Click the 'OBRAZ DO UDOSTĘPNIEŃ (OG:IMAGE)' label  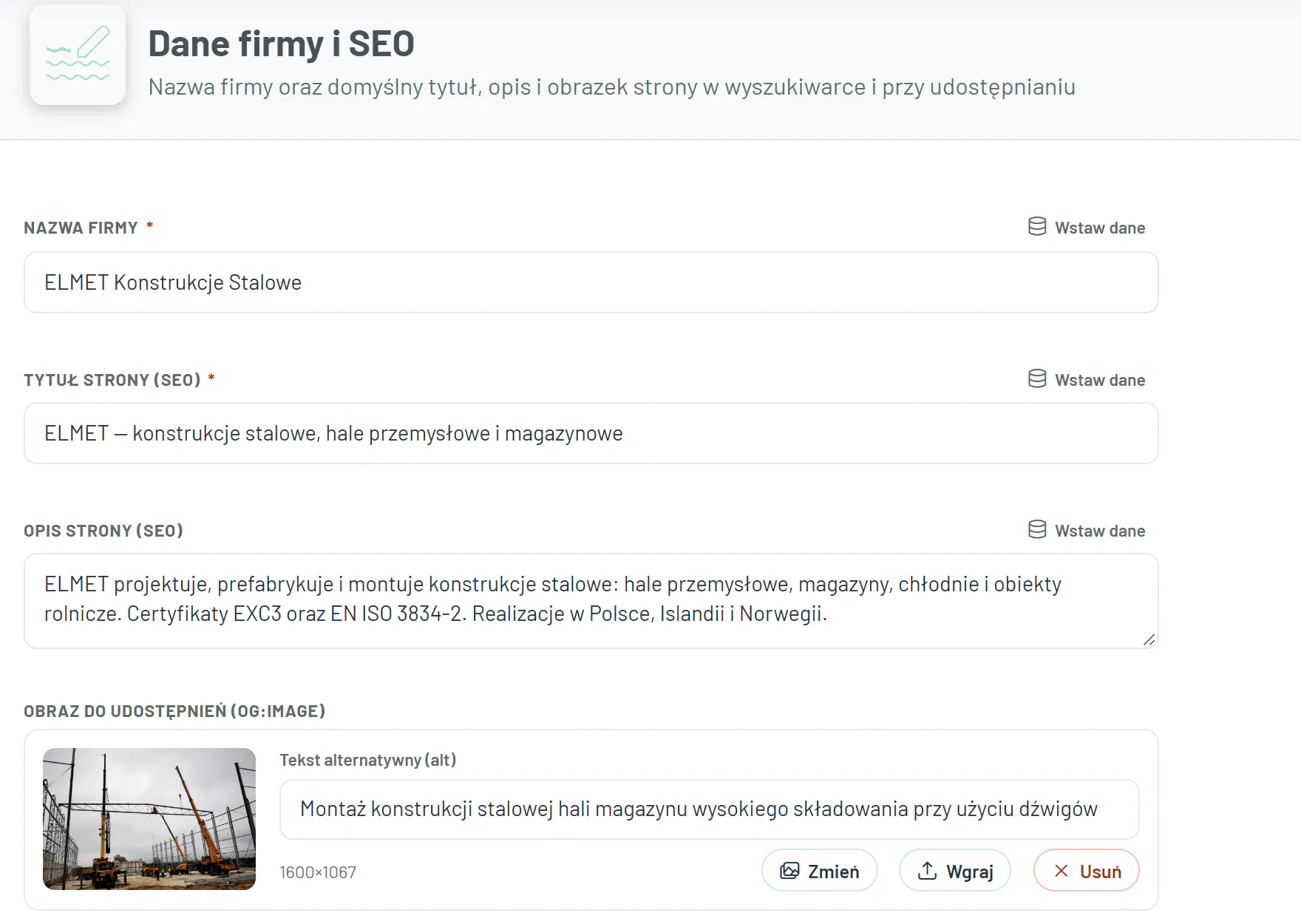[x=174, y=711]
